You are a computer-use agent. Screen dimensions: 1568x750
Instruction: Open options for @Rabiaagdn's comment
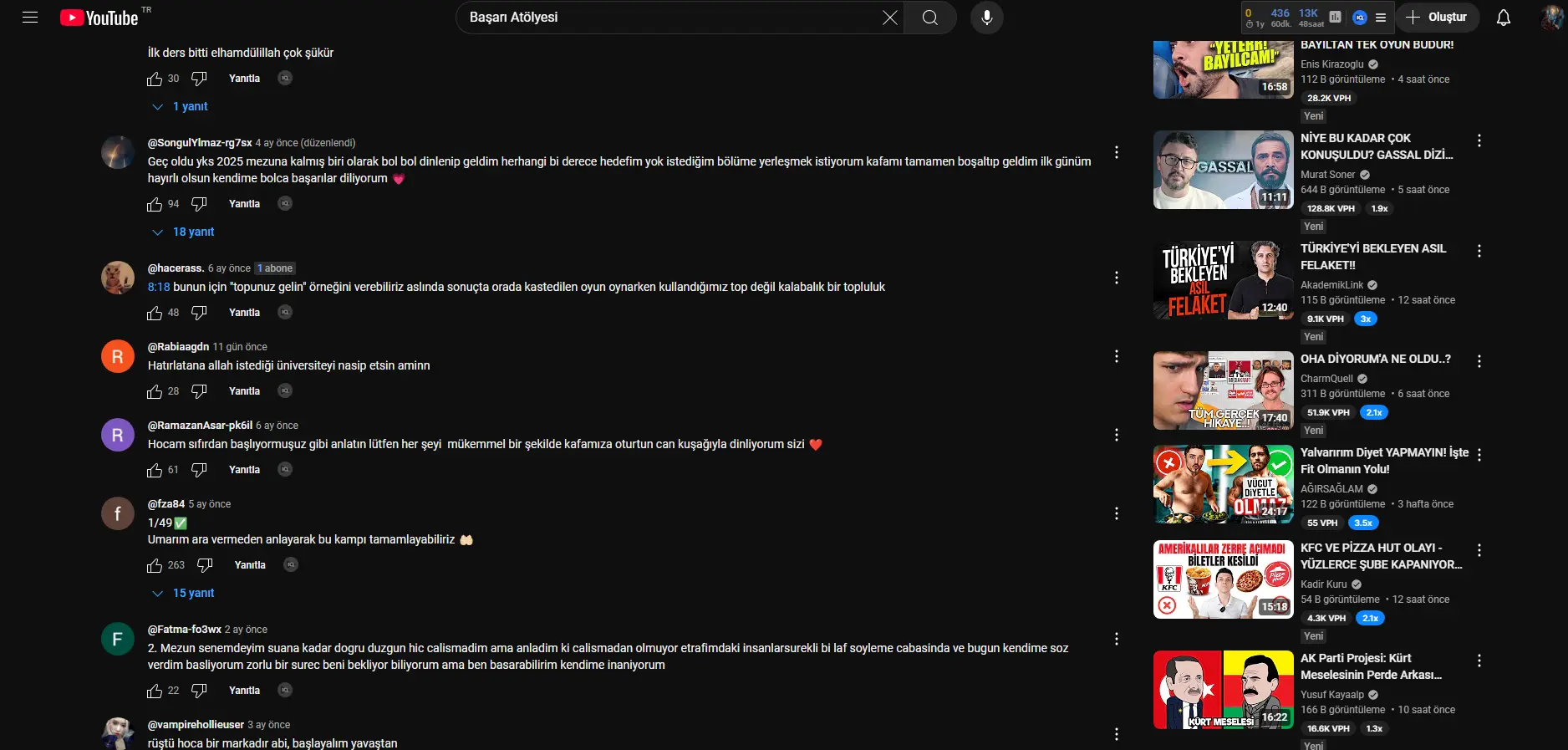pos(1117,356)
